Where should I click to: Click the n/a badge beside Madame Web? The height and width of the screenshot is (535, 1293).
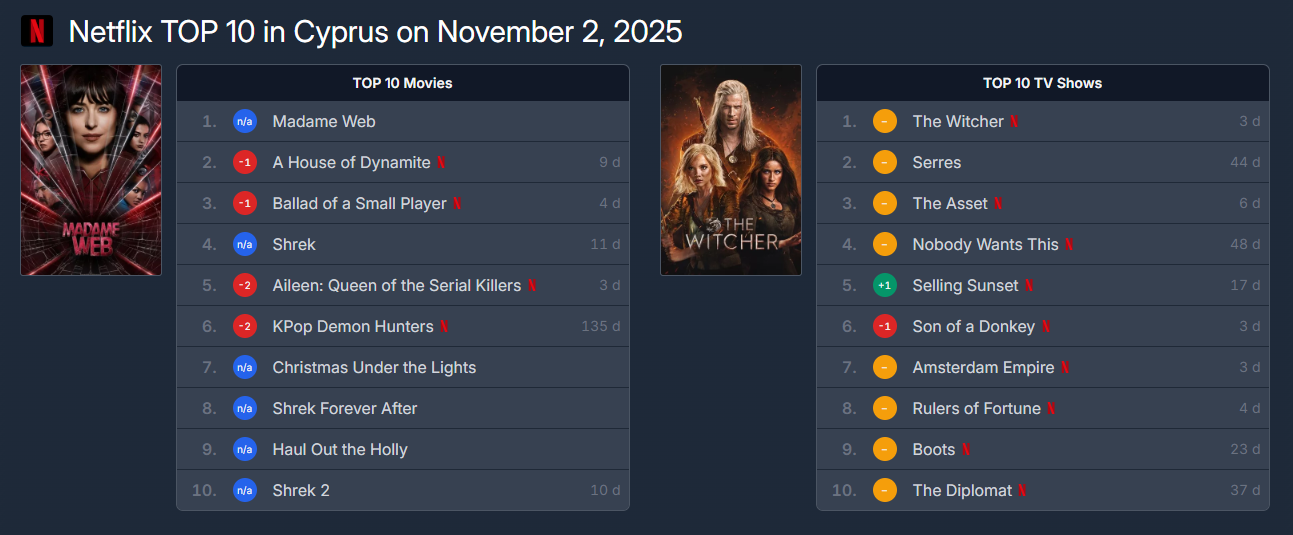click(245, 121)
